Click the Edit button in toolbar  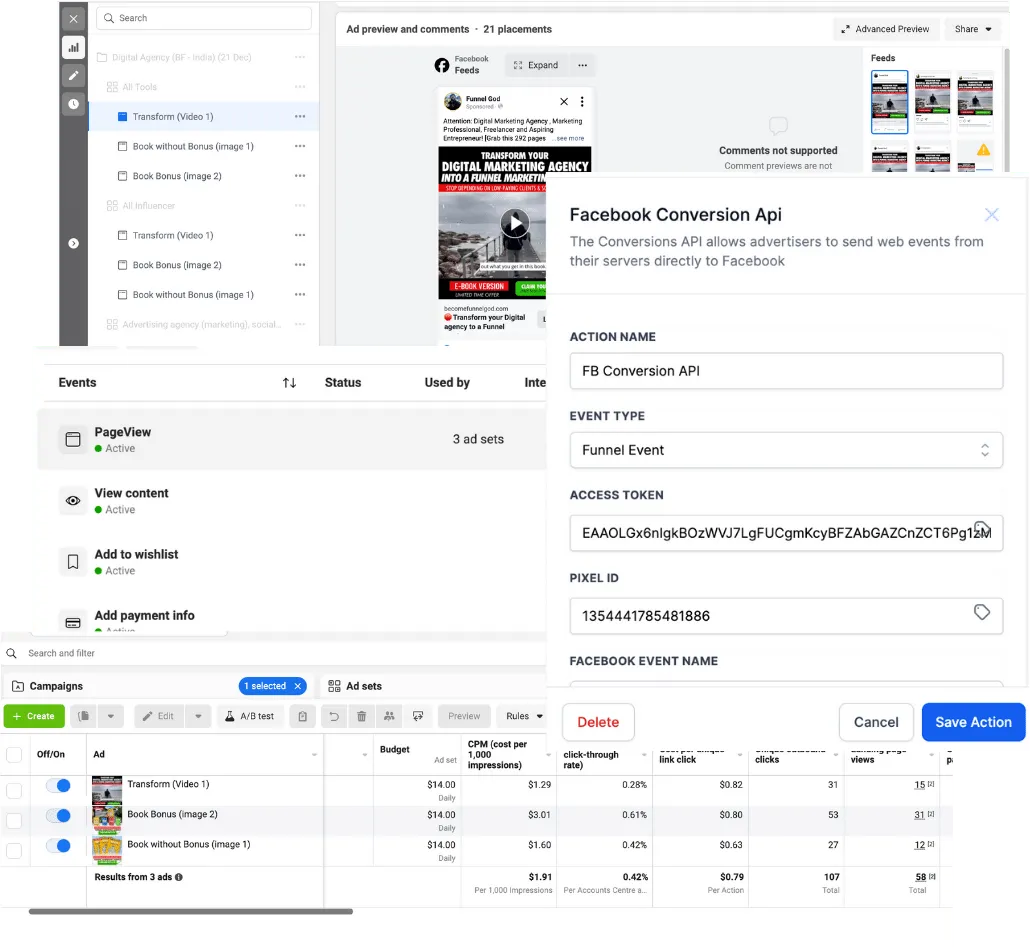click(159, 716)
